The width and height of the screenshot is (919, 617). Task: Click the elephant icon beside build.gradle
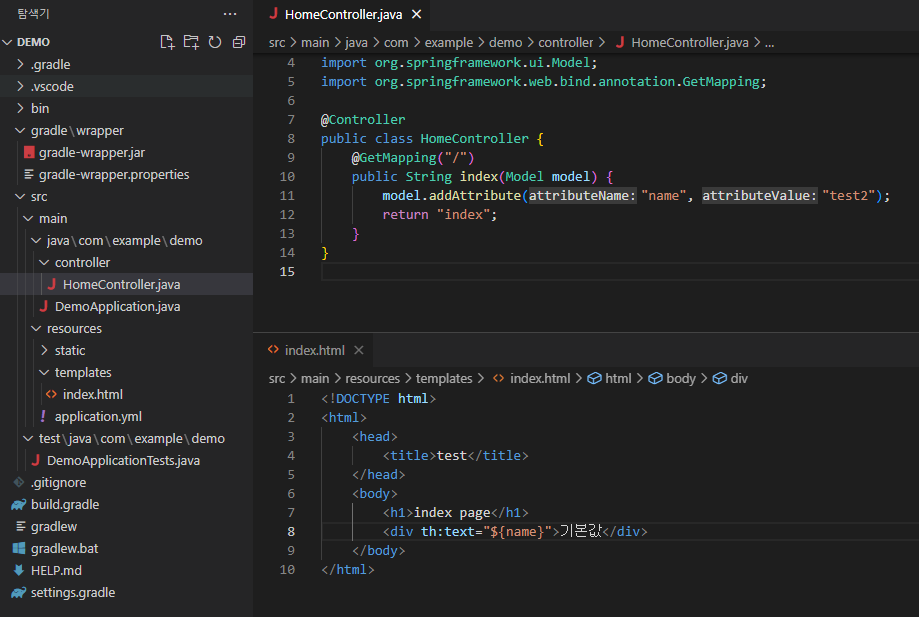19,504
